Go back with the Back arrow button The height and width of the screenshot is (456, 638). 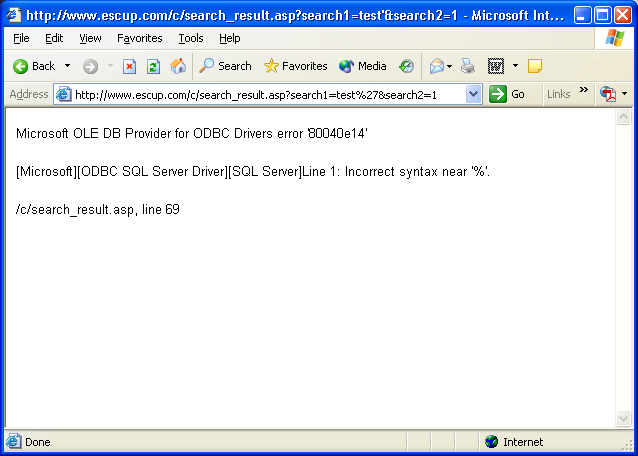[x=33, y=66]
